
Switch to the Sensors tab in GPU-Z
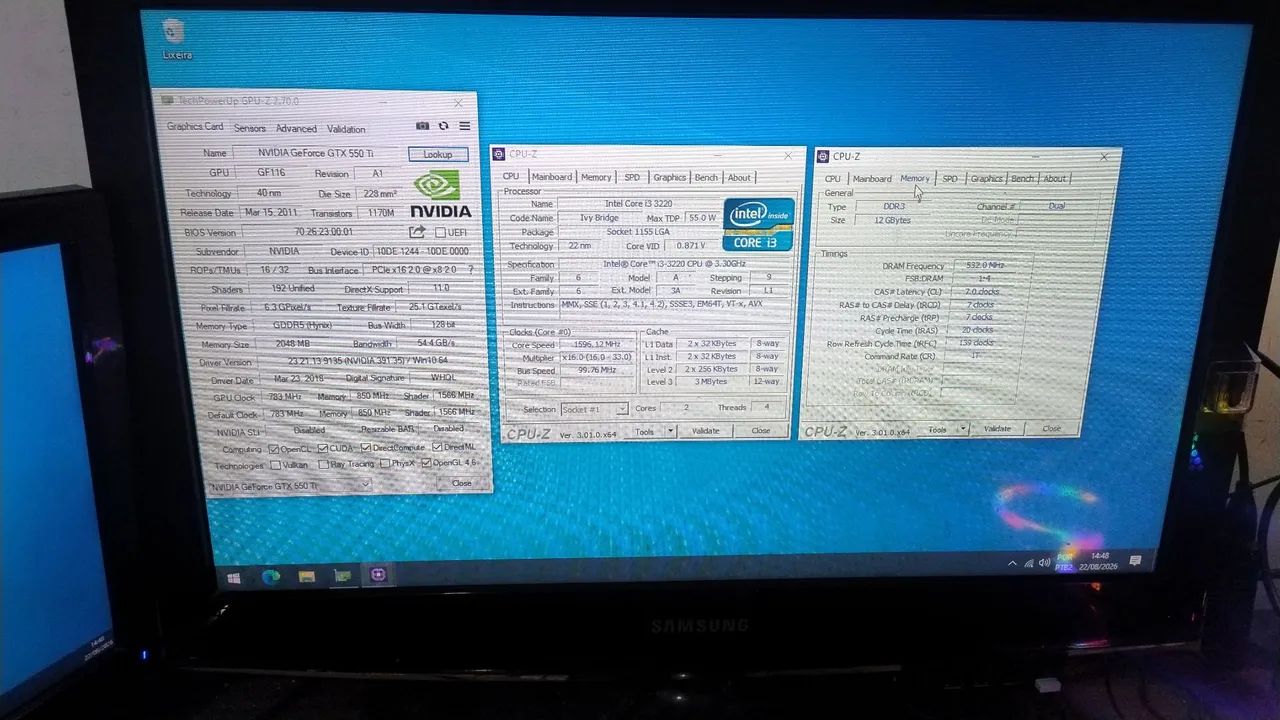point(250,128)
